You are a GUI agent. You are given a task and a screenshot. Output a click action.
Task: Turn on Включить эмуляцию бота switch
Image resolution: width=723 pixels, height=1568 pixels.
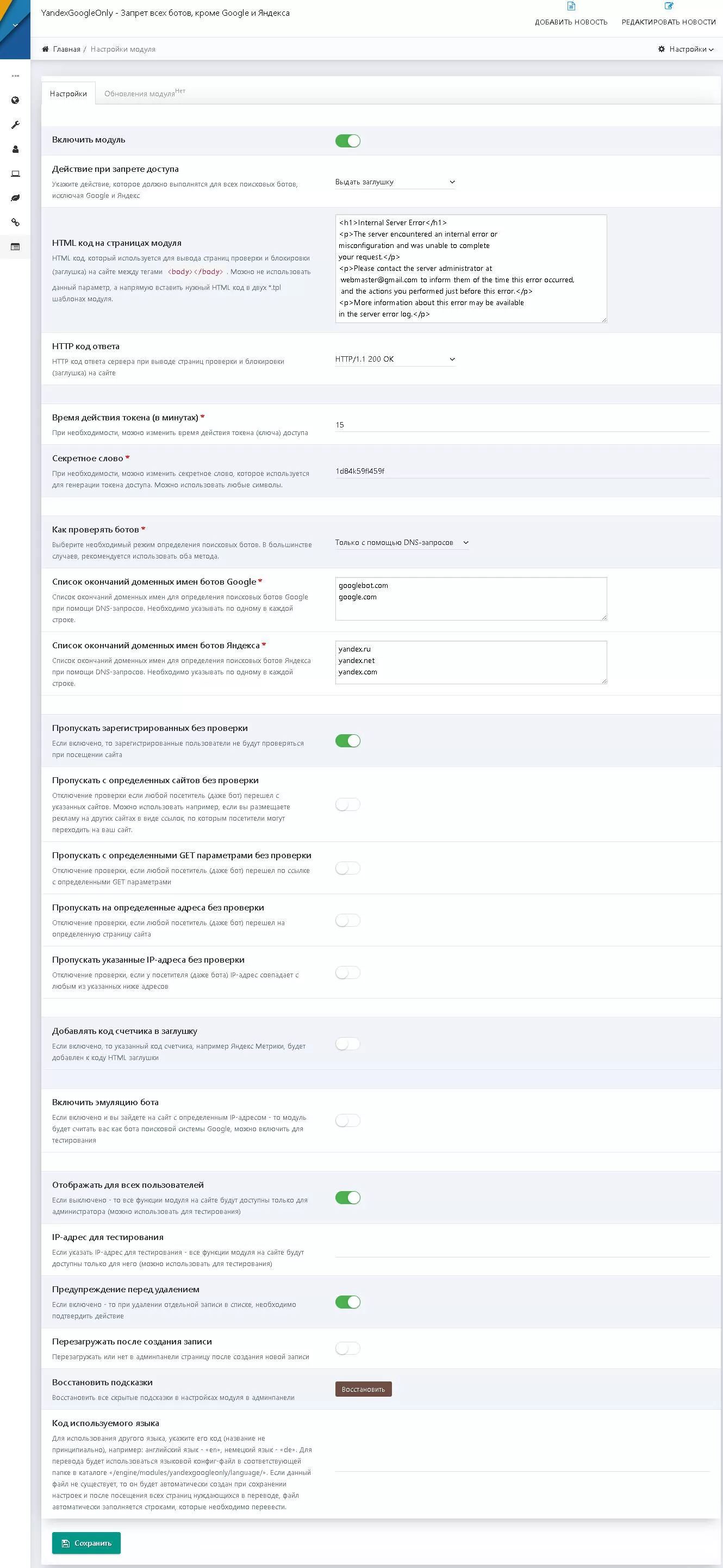click(x=347, y=1120)
